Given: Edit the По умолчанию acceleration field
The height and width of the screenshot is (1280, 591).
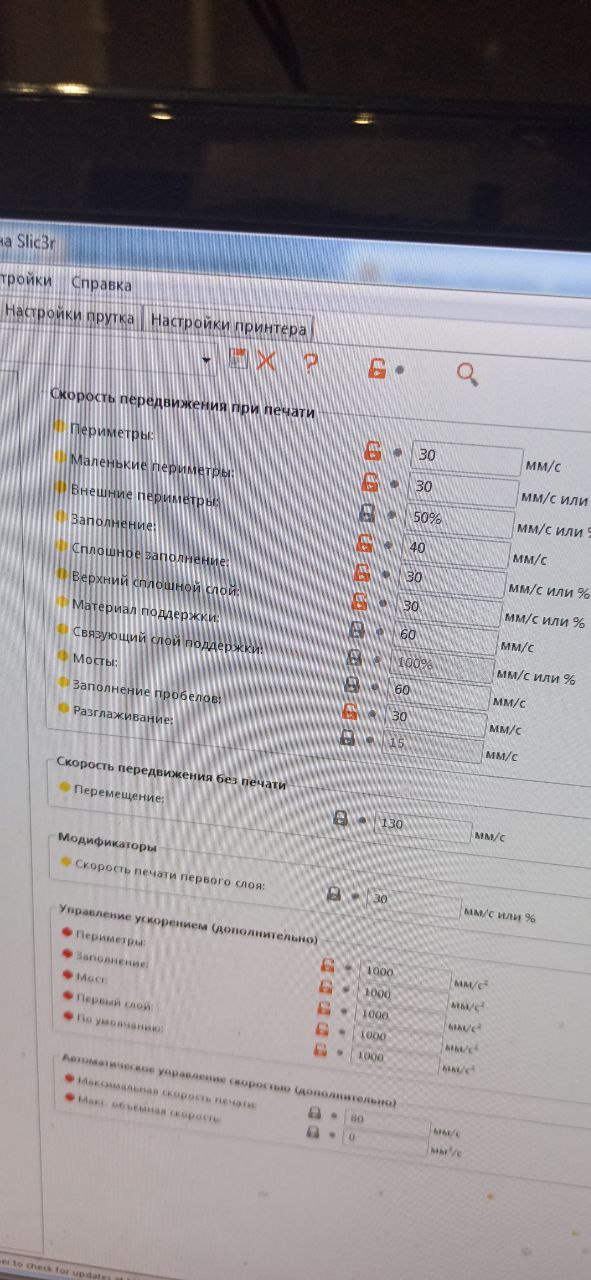Looking at the screenshot, I should (395, 1057).
